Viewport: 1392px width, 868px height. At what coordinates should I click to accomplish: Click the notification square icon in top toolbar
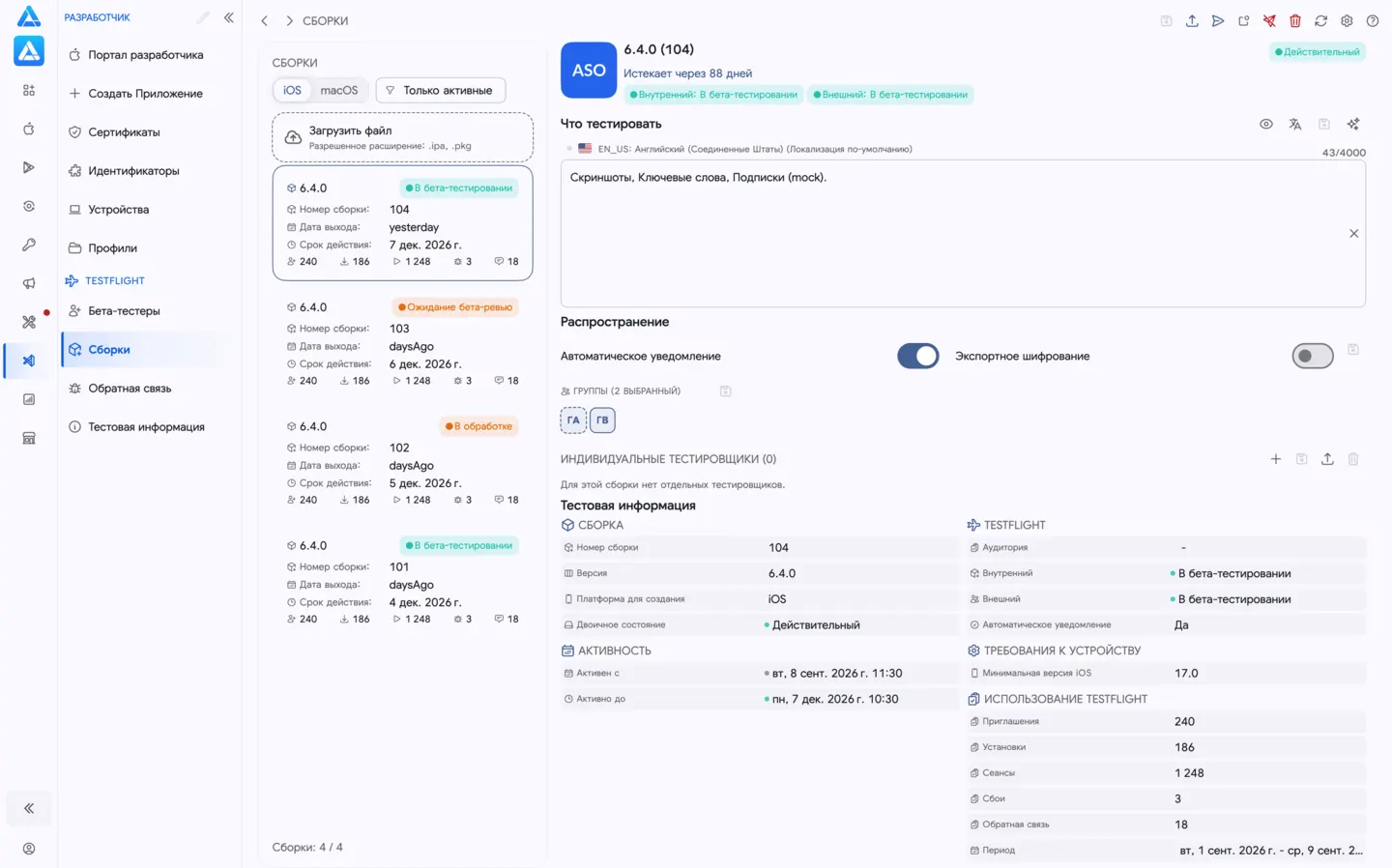(x=1243, y=20)
